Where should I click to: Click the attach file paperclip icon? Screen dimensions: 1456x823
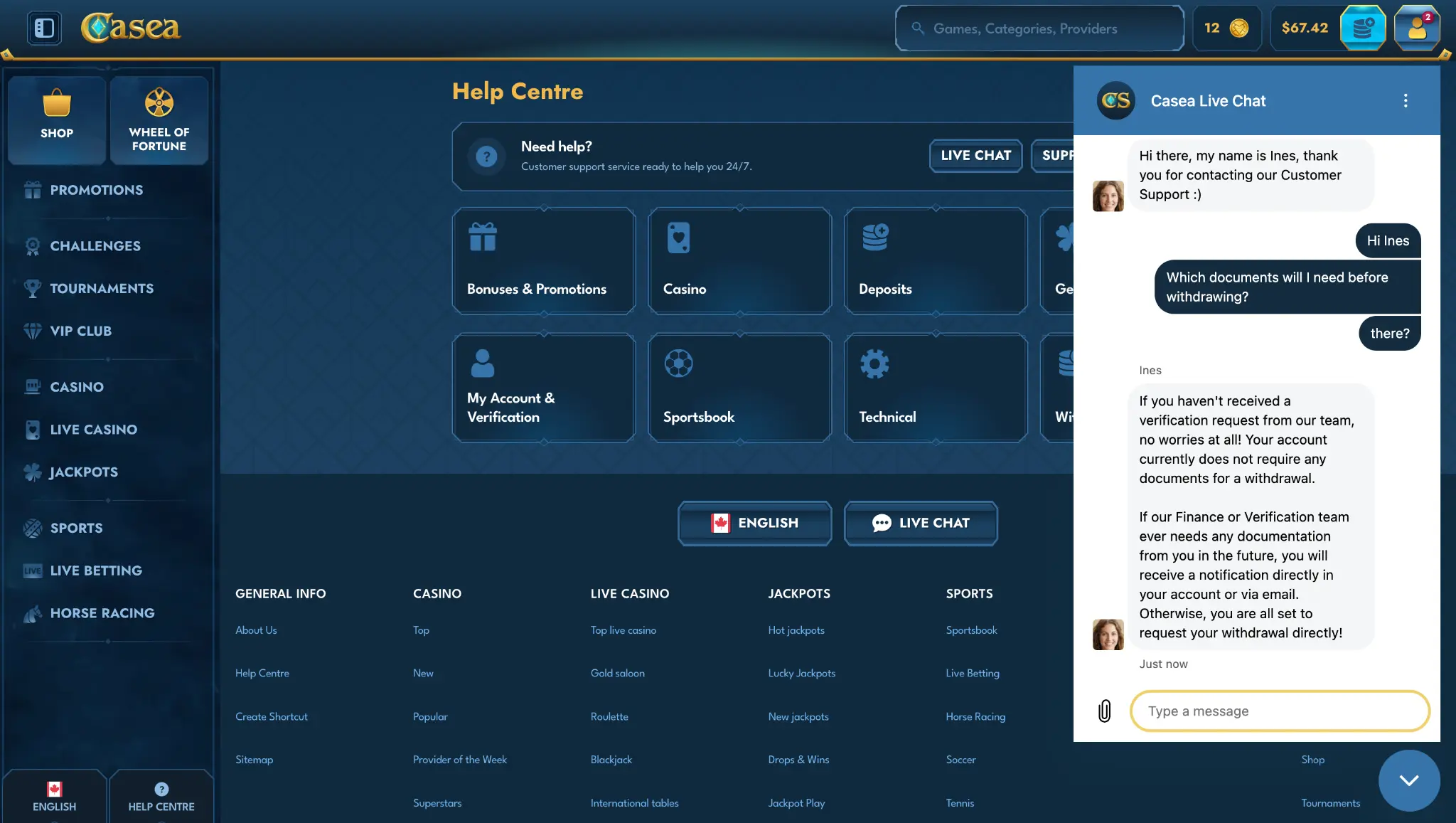point(1104,711)
